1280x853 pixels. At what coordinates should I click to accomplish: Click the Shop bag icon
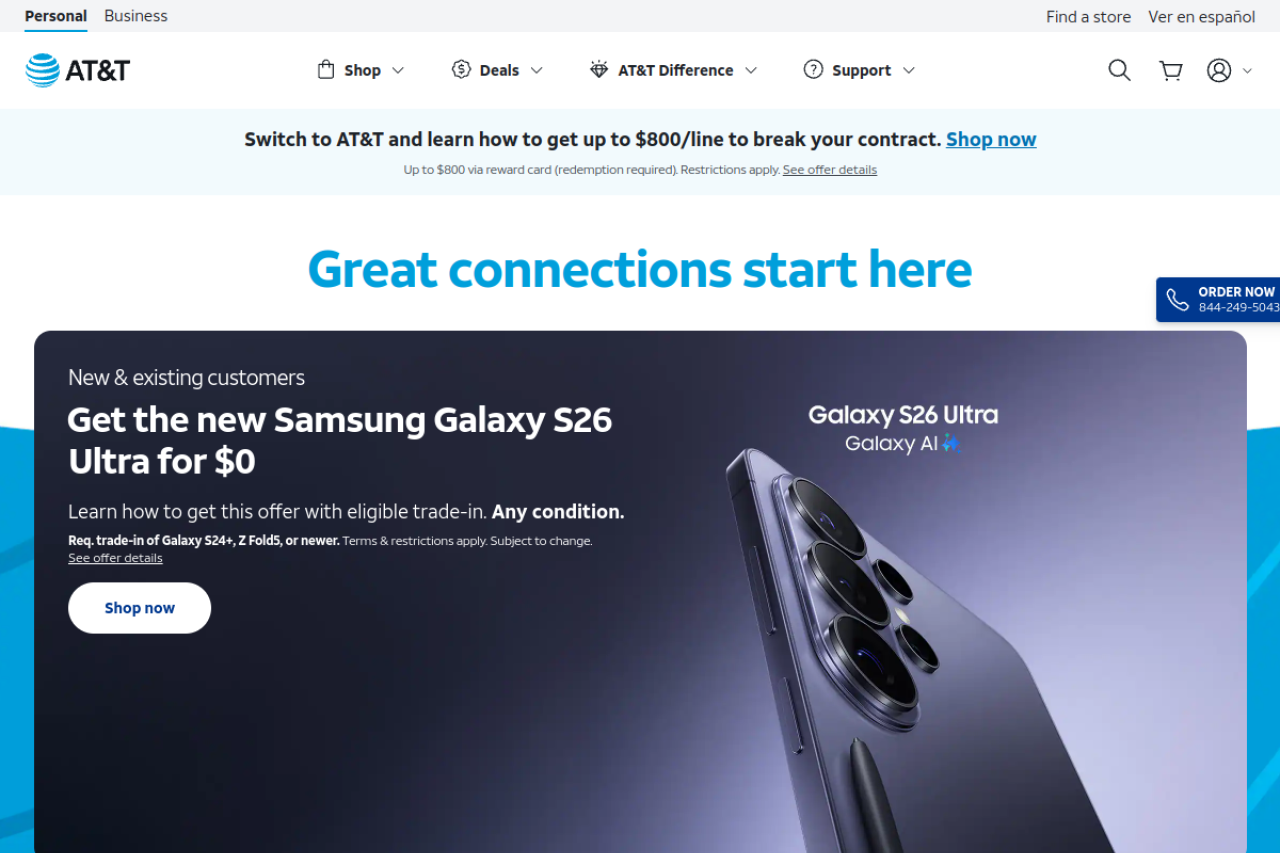tap(325, 70)
